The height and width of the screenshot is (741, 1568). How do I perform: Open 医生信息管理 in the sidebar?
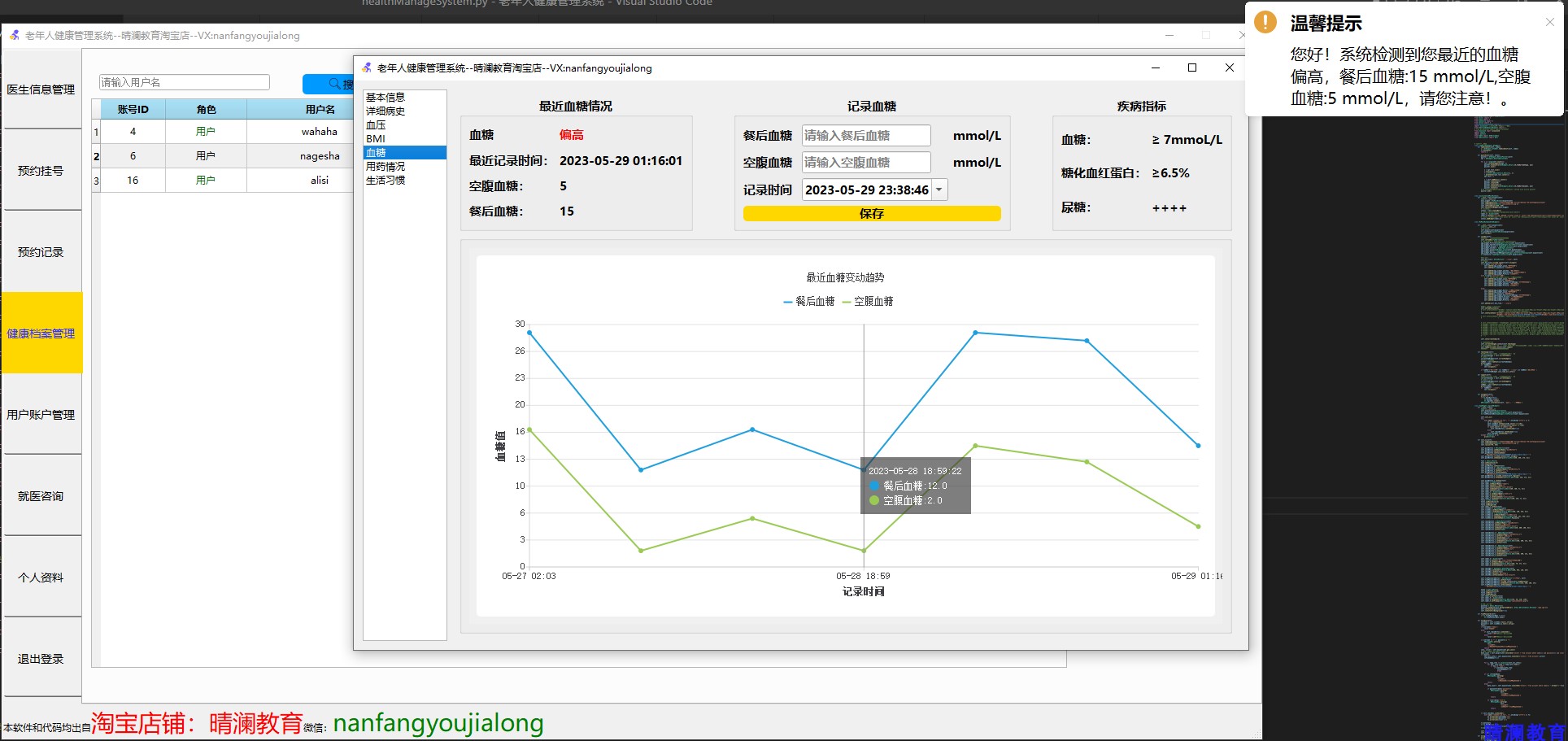point(41,89)
